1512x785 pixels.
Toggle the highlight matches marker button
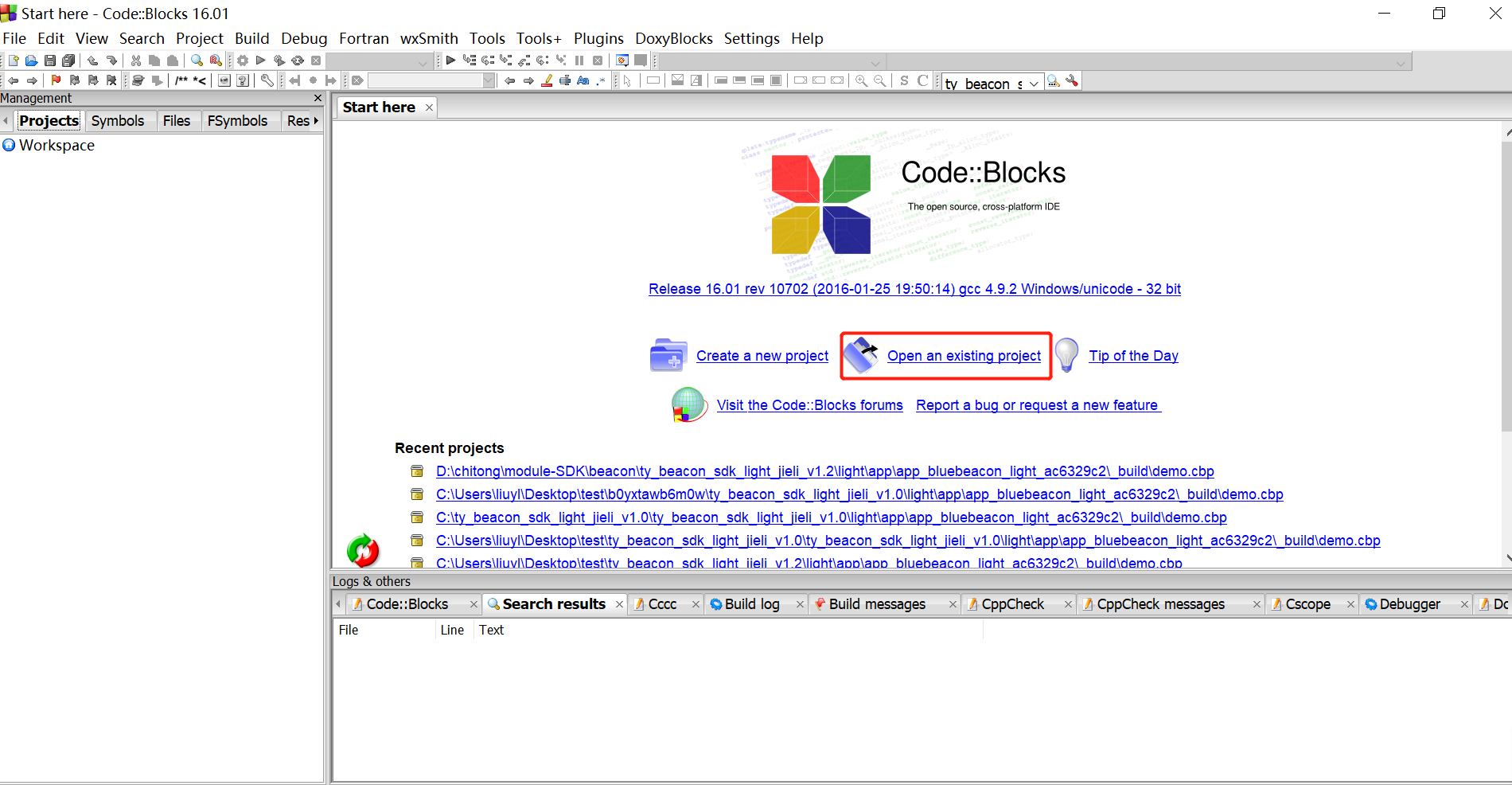coord(548,80)
